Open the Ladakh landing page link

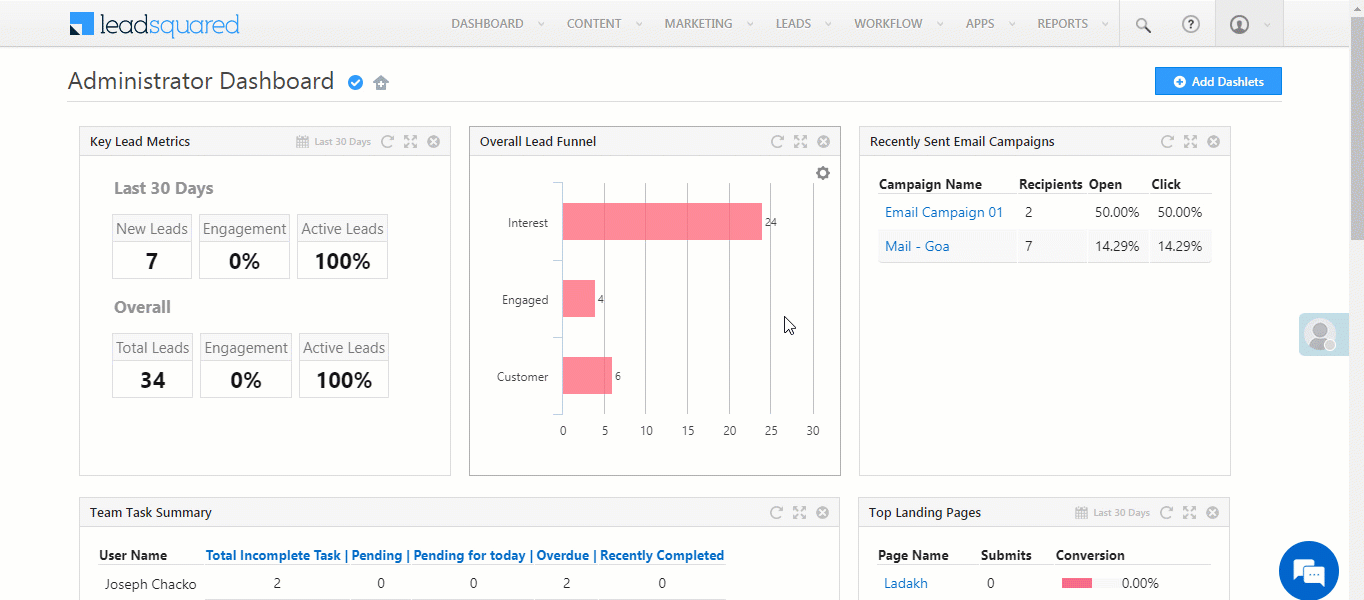coord(906,583)
